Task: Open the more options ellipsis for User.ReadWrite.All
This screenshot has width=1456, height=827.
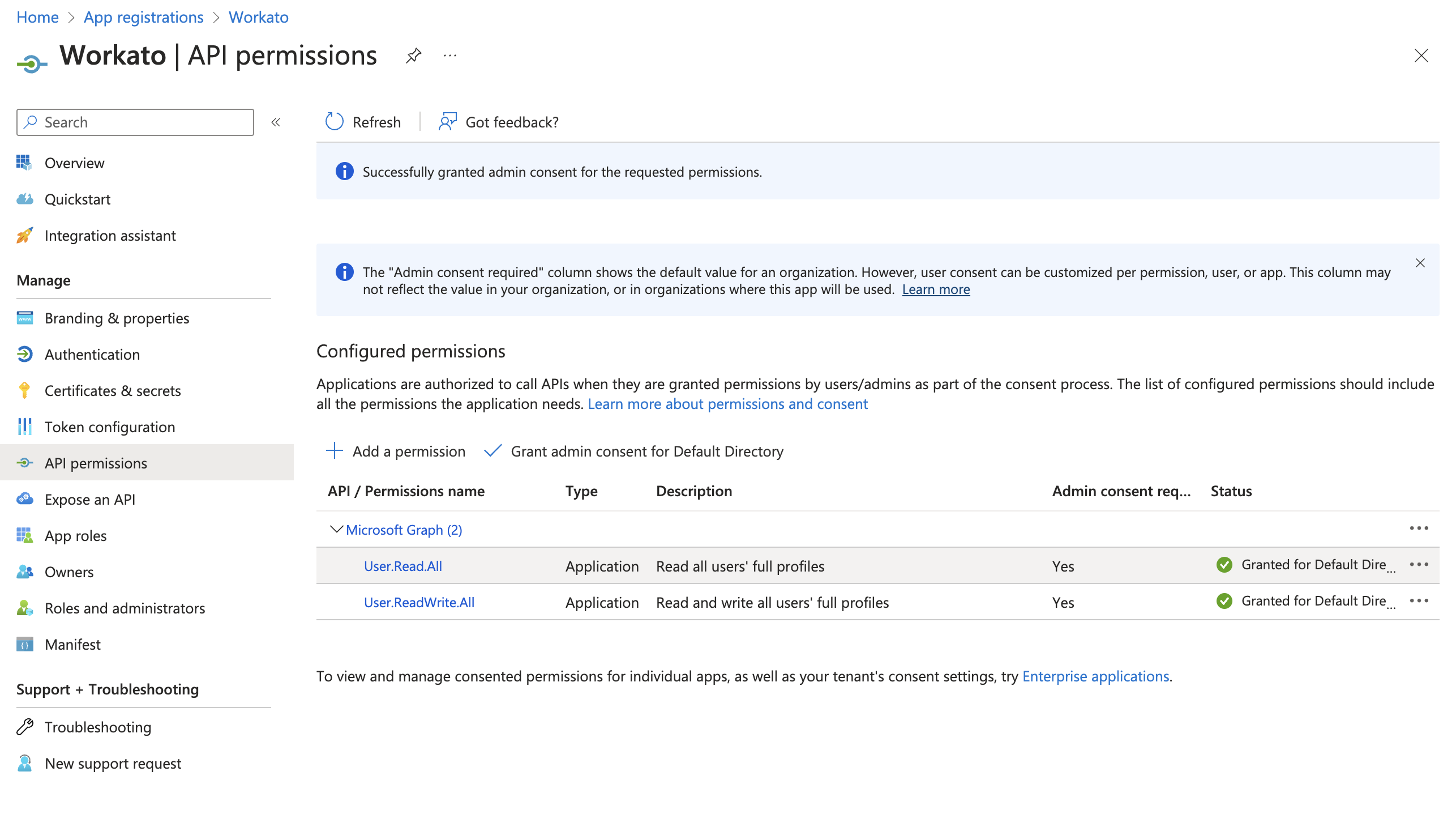Action: pyautogui.click(x=1419, y=601)
